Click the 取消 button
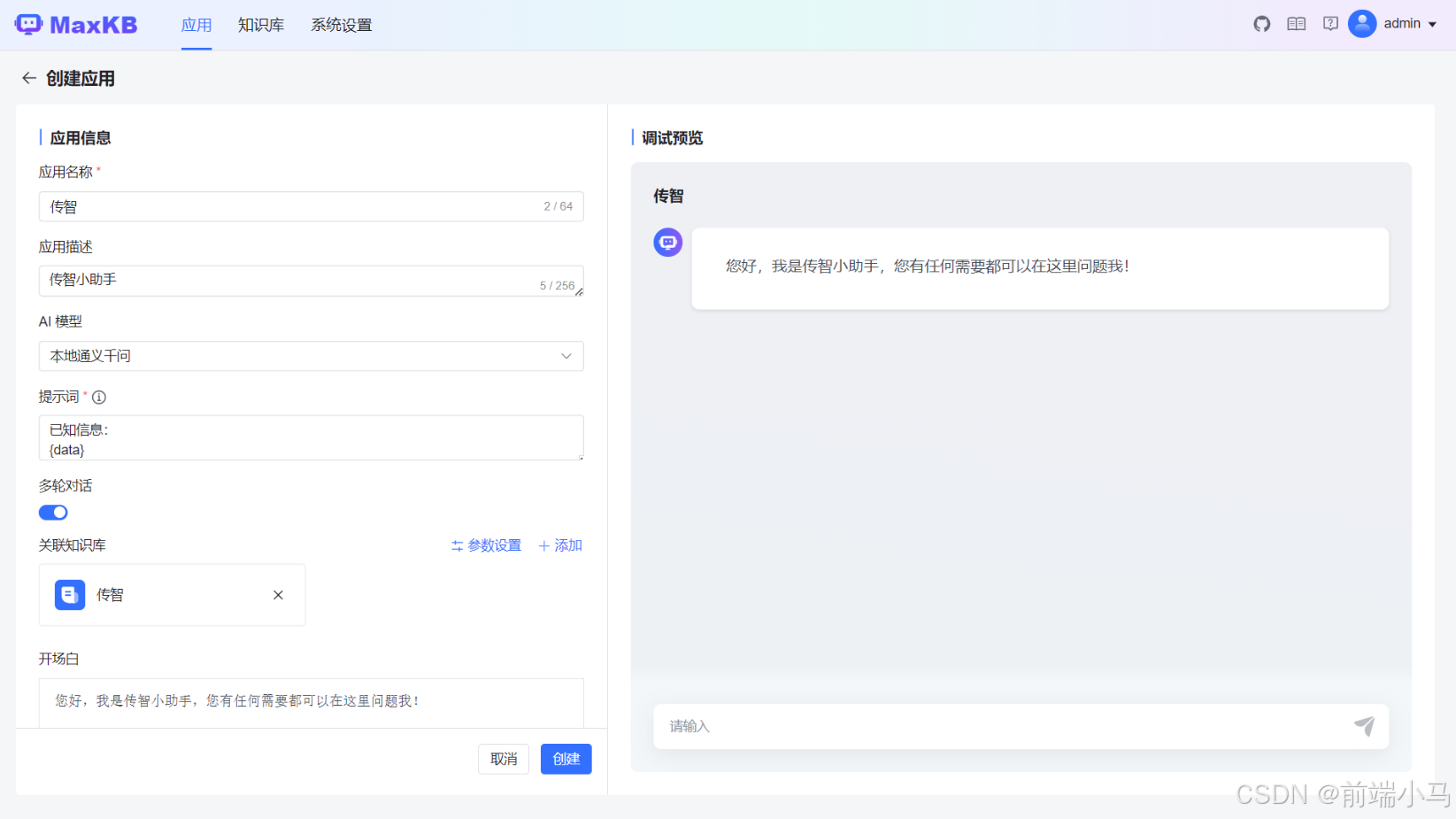This screenshot has width=1456, height=819. pyautogui.click(x=504, y=759)
